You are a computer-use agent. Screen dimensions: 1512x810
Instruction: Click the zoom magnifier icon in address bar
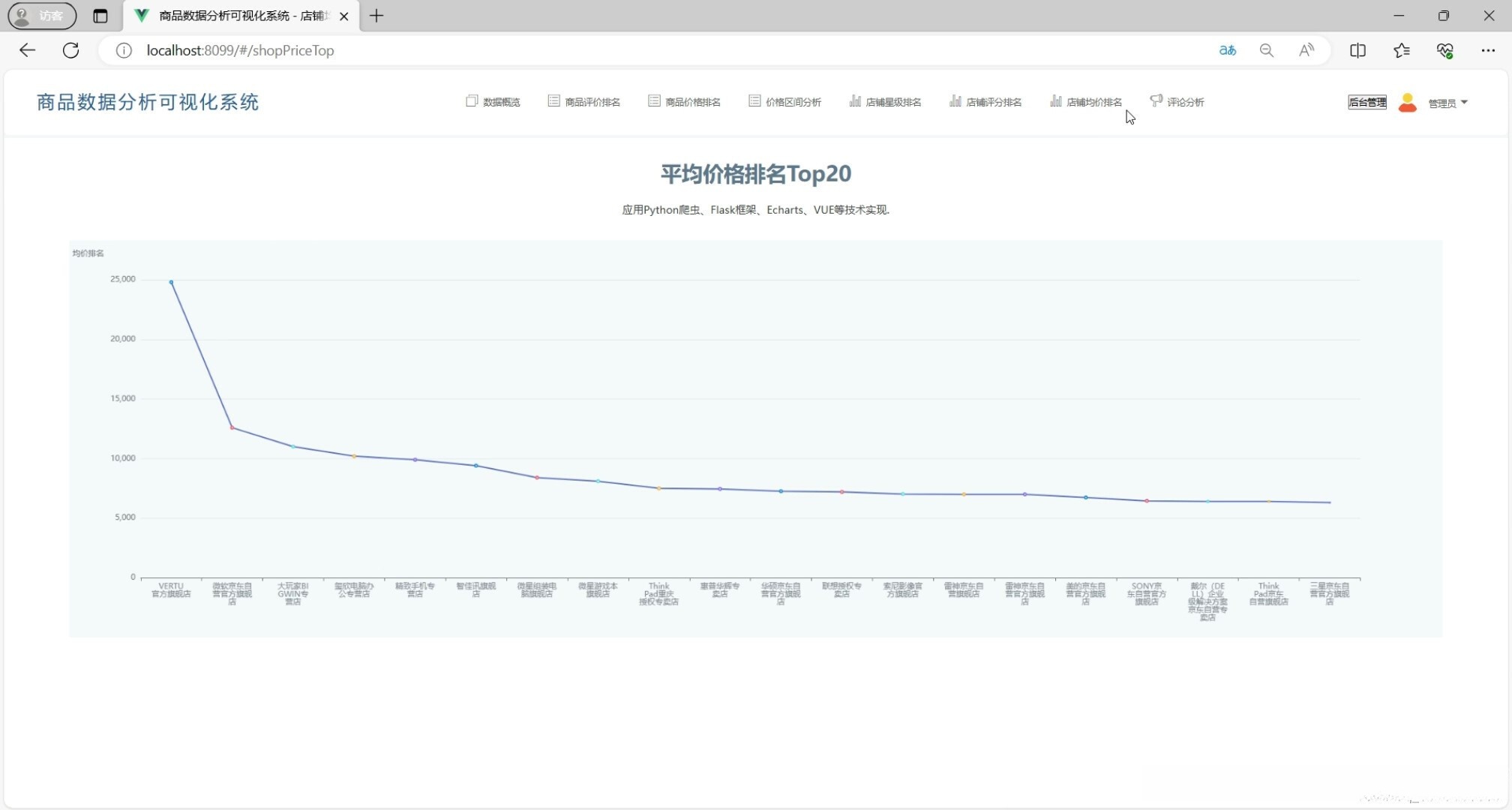[1266, 50]
